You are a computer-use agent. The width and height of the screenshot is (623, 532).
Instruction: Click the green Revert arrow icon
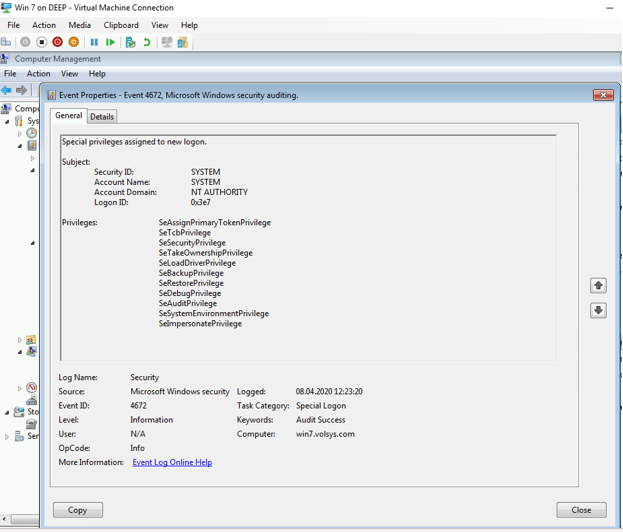coord(147,42)
